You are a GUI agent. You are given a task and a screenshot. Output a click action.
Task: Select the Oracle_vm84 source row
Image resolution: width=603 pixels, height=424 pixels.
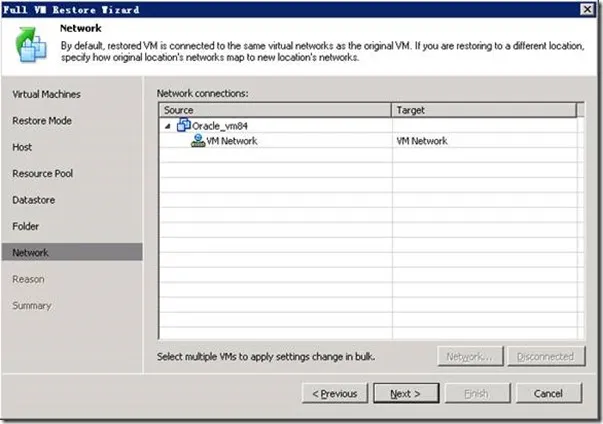point(275,126)
